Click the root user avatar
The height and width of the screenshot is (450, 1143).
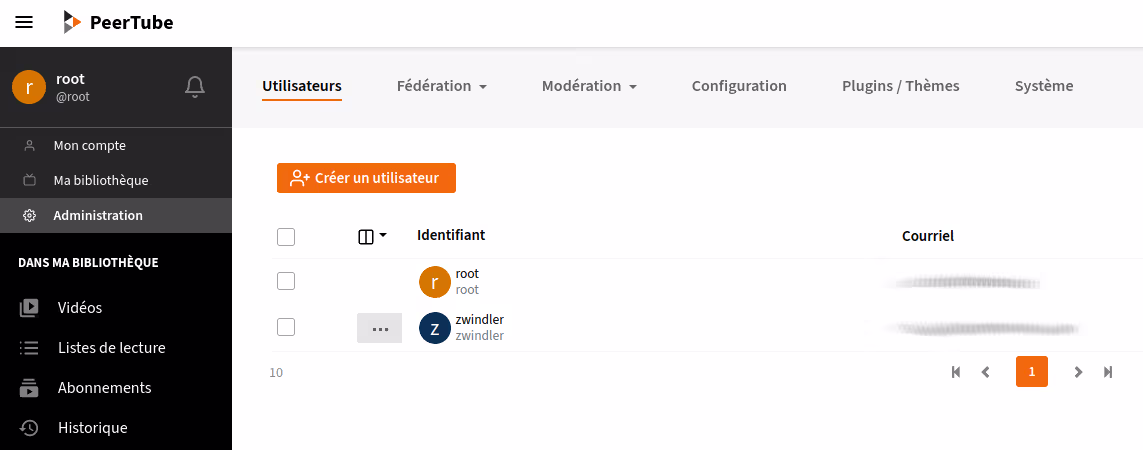435,282
